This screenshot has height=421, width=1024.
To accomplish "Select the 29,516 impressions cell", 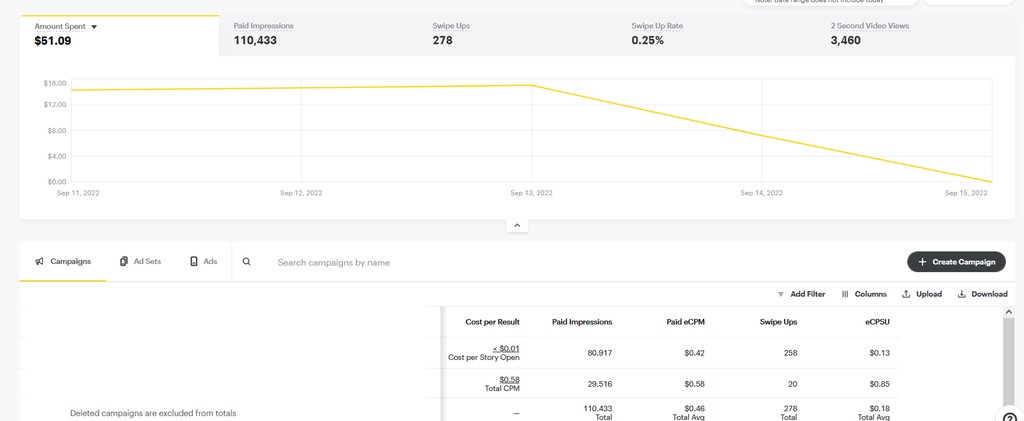I will pyautogui.click(x=599, y=384).
